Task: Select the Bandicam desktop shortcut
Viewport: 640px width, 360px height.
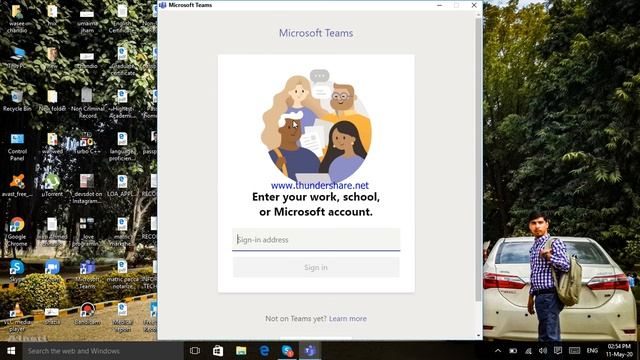Action: pyautogui.click(x=87, y=313)
